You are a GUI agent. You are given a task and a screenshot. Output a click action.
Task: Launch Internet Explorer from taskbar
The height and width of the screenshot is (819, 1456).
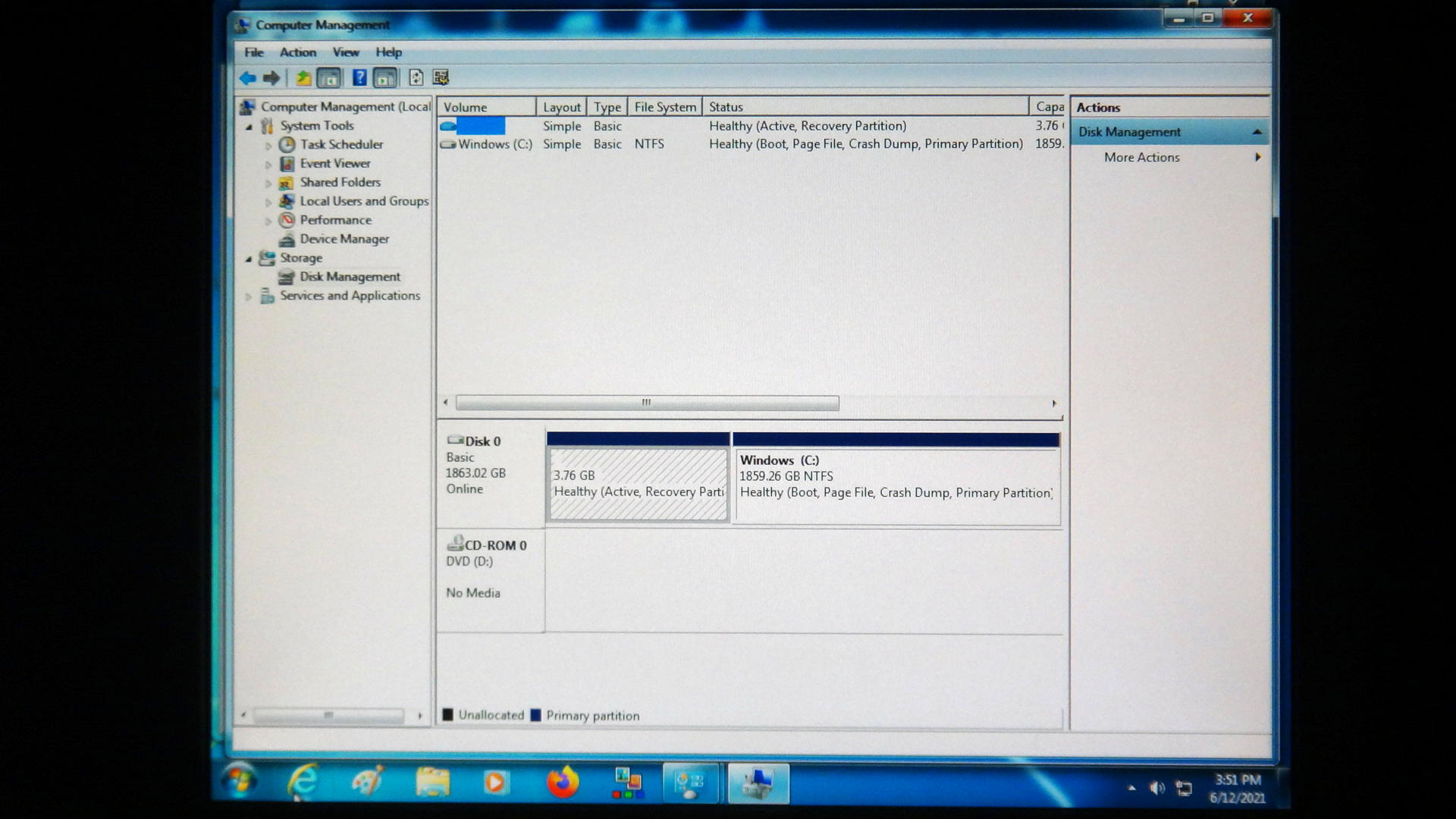tap(303, 782)
